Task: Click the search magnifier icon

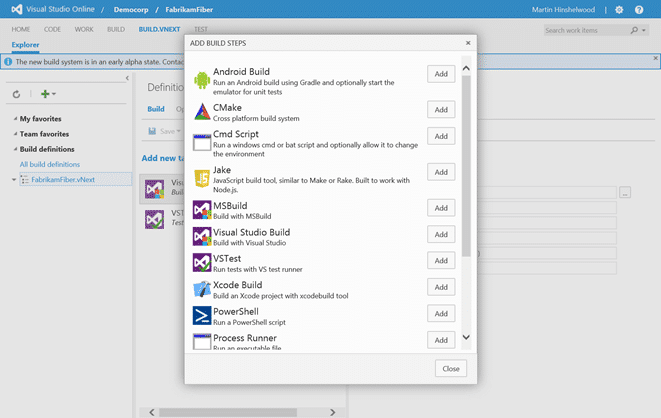Action: [634, 30]
